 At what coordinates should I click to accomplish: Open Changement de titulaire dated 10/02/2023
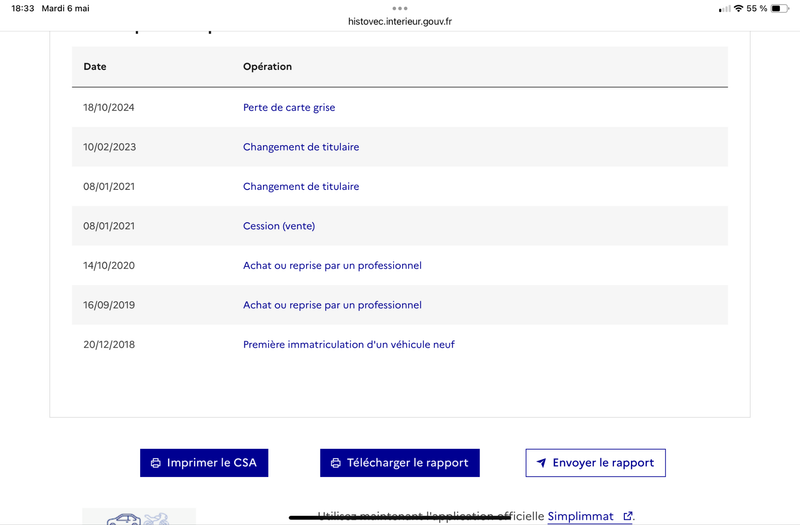tap(301, 147)
